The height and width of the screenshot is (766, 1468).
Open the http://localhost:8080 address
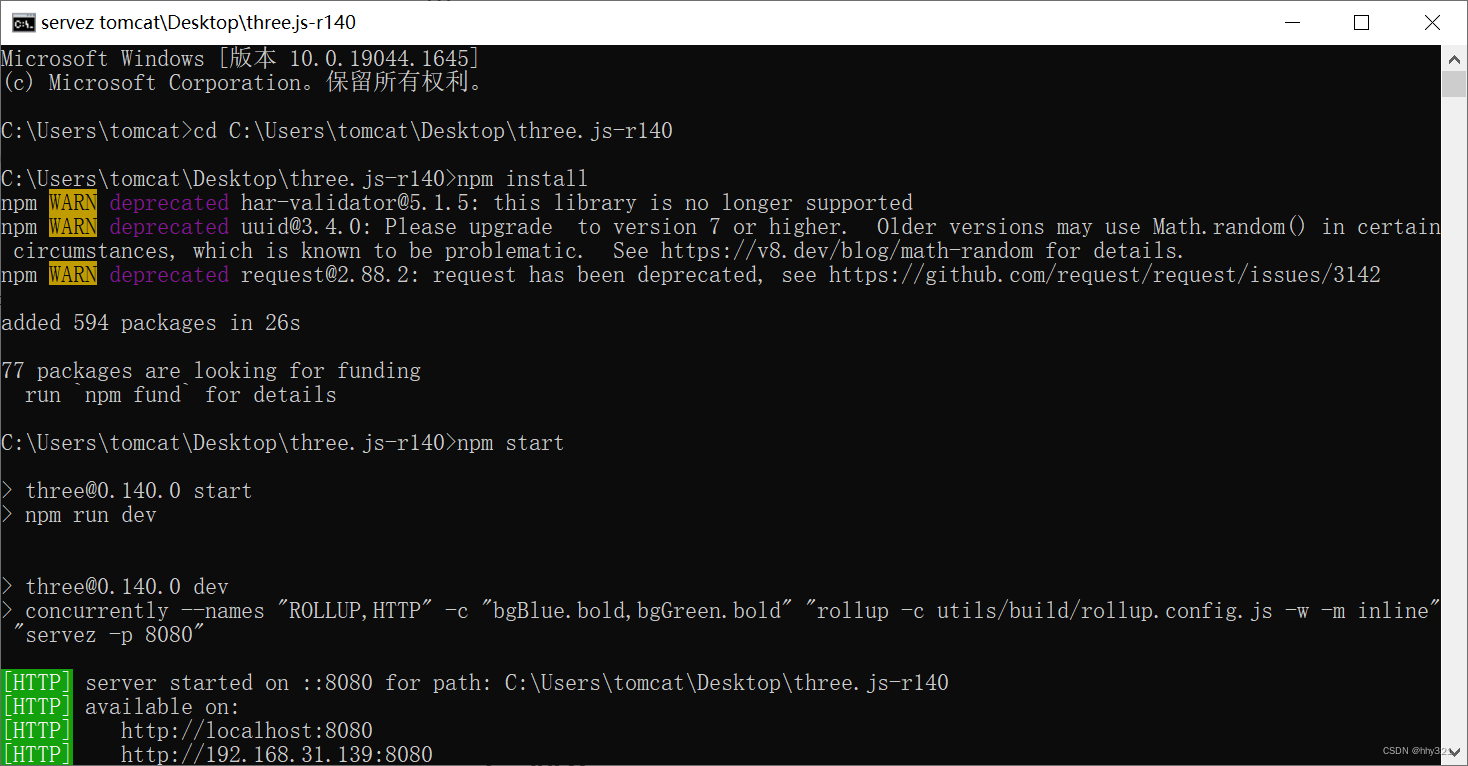246,730
